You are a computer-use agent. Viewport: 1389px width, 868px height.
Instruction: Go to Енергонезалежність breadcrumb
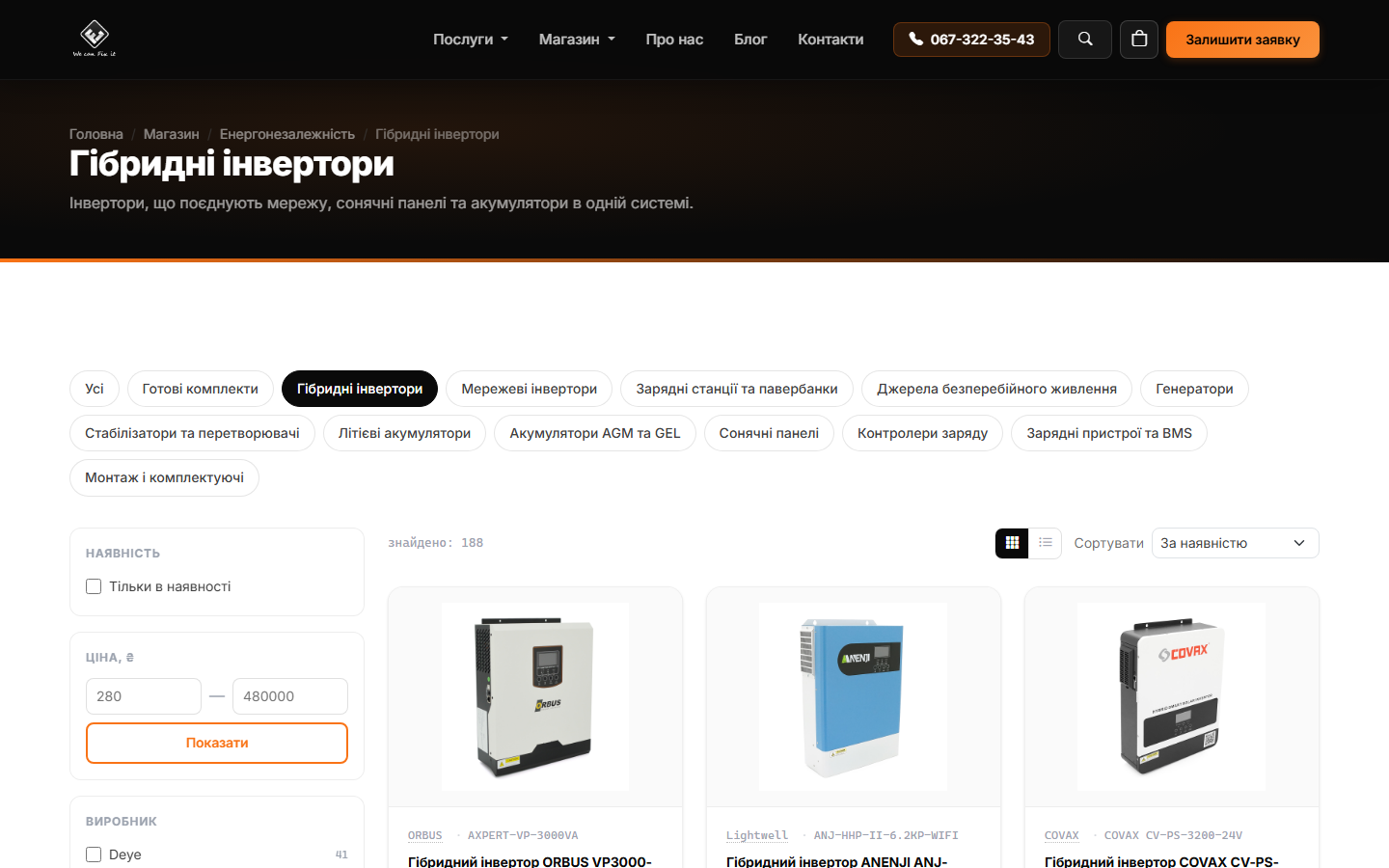pyautogui.click(x=287, y=134)
